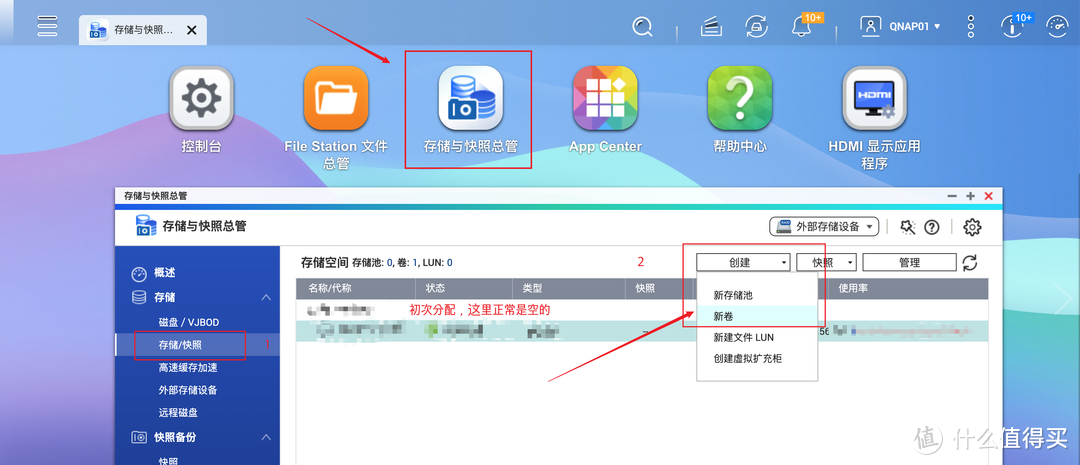Viewport: 1080px width, 465px height.
Task: Open 外部存储设备 sidebar item
Action: click(188, 390)
